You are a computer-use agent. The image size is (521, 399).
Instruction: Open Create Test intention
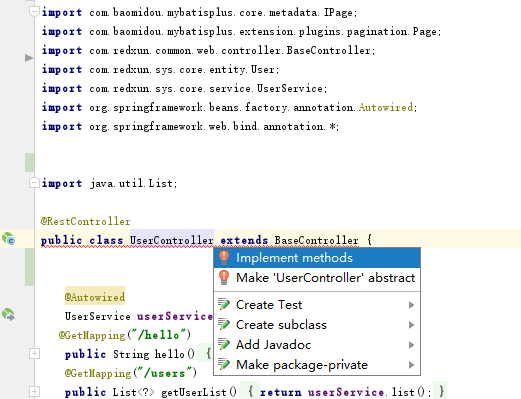click(x=317, y=305)
